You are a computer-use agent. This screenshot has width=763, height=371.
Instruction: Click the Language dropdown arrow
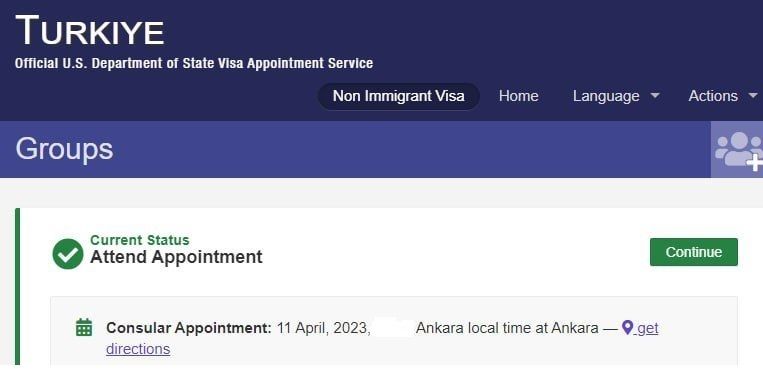click(655, 95)
